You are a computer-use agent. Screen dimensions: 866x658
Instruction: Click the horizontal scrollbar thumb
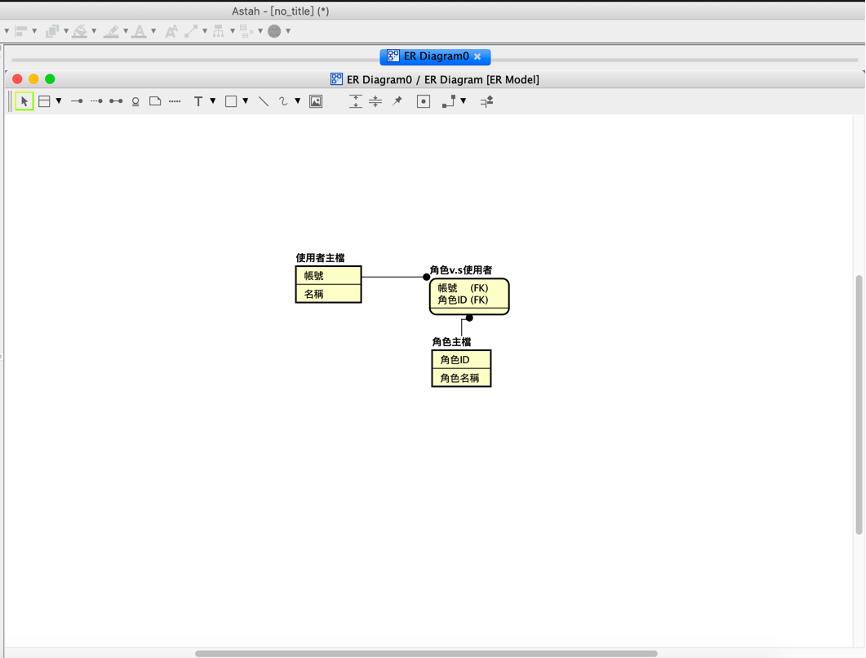coord(426,654)
